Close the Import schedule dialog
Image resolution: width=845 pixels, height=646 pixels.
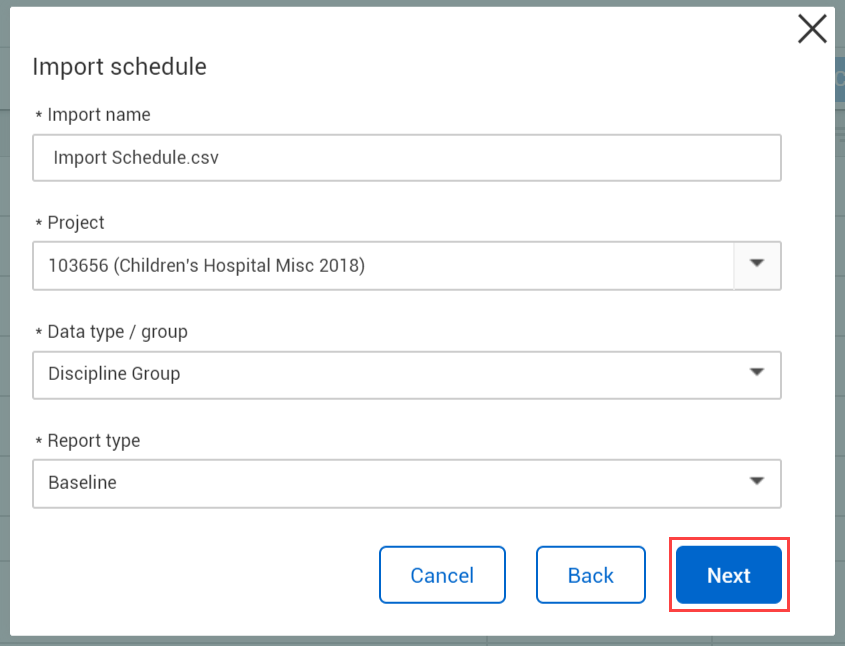(812, 28)
